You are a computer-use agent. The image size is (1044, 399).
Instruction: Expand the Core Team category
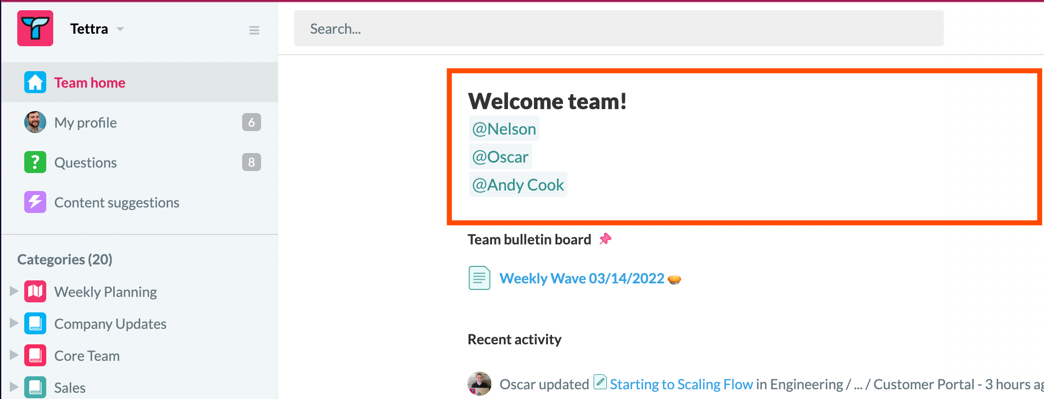point(14,356)
